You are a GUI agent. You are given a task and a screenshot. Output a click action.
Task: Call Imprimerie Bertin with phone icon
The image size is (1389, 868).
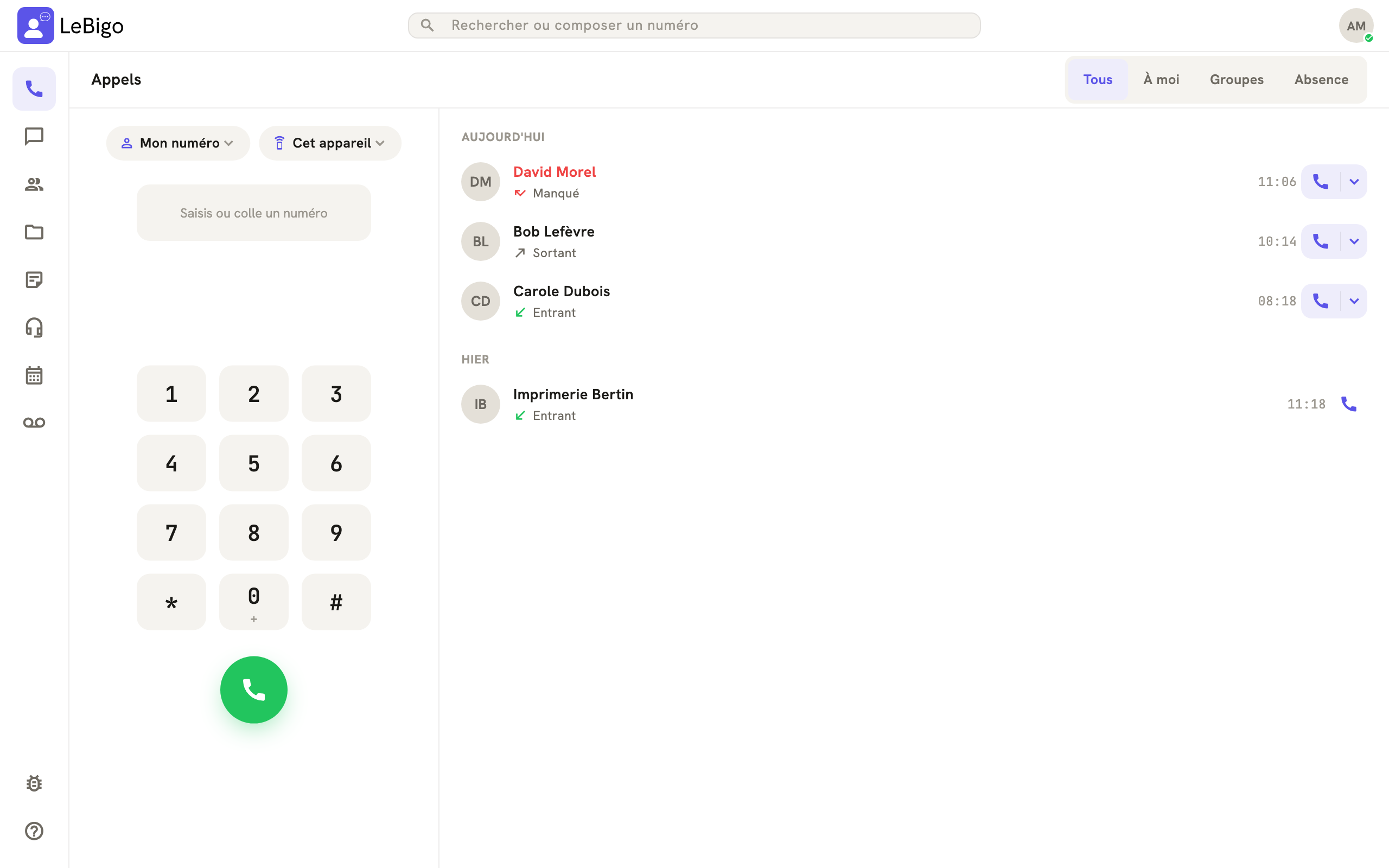1348,404
